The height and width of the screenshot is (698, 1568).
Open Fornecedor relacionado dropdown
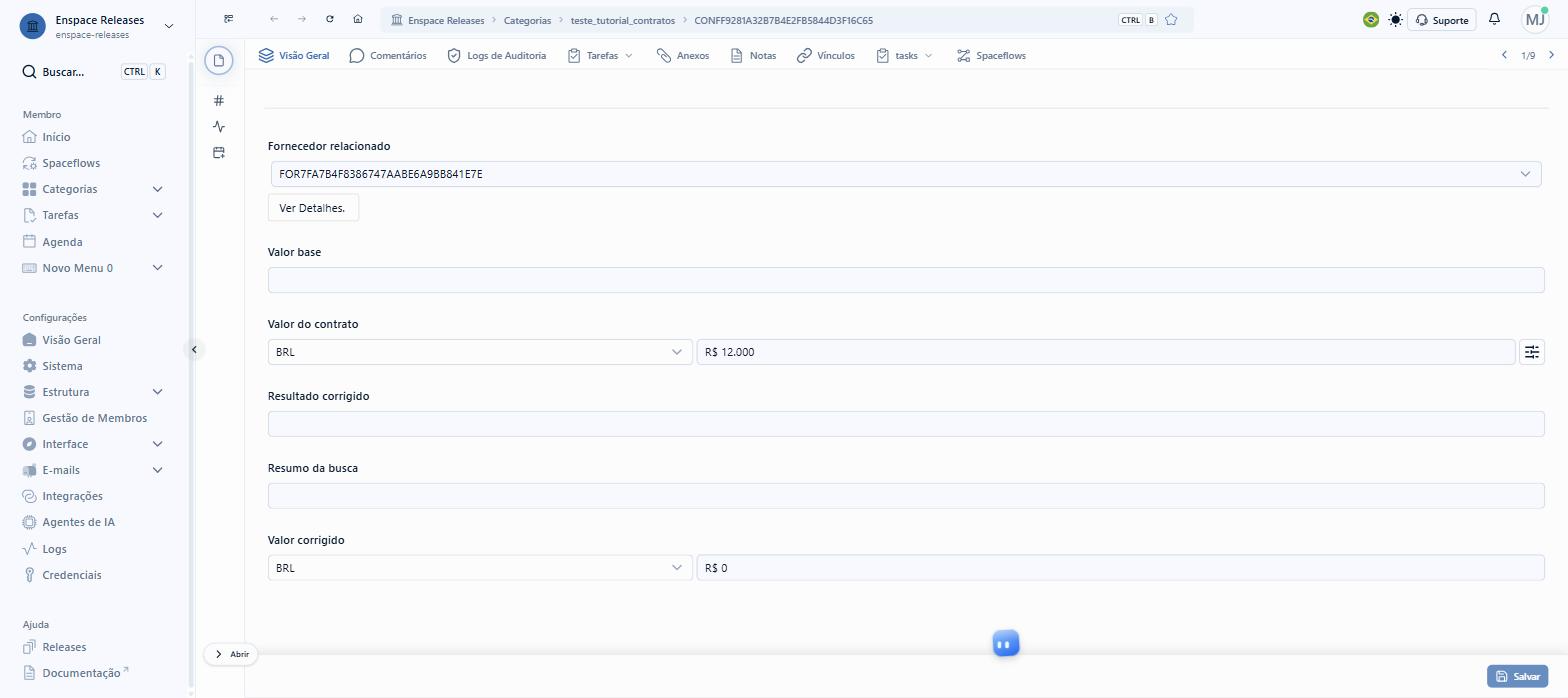coord(906,174)
